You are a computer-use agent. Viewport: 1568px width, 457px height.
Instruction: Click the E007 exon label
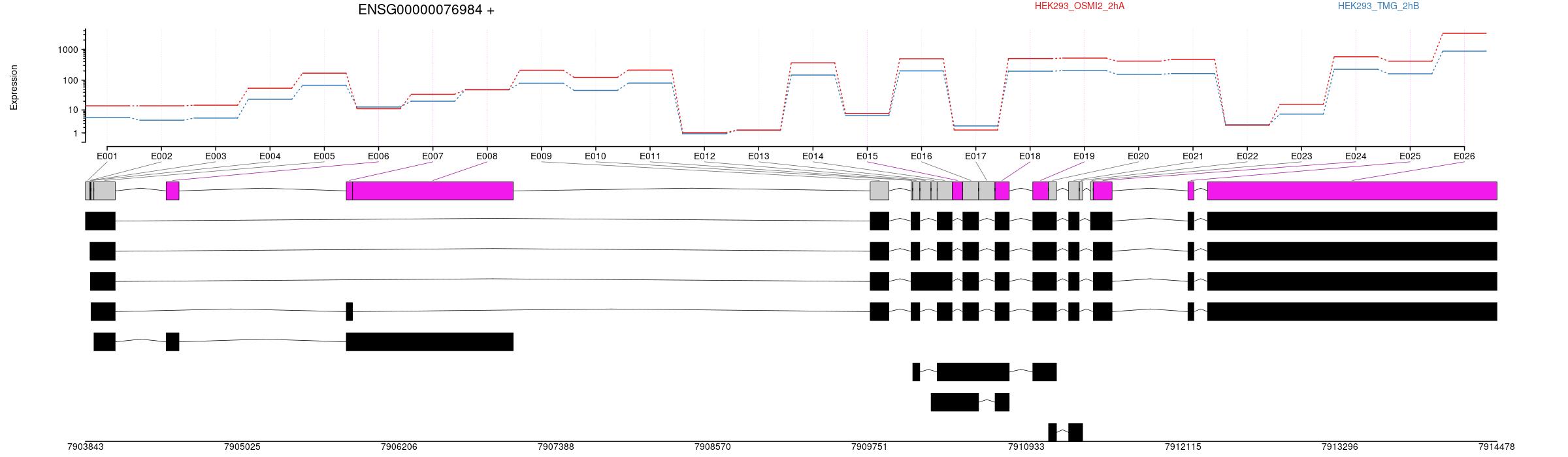tap(433, 156)
